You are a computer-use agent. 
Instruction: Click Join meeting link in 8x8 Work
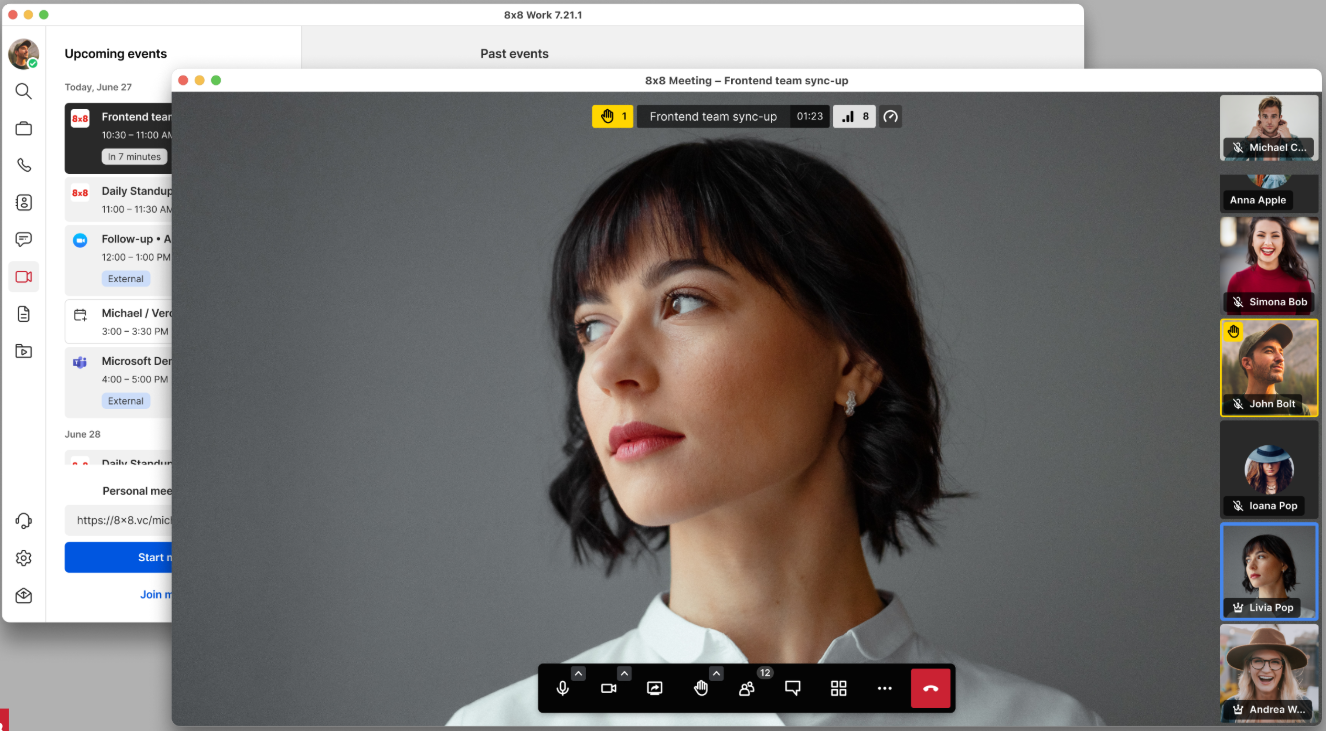point(156,594)
